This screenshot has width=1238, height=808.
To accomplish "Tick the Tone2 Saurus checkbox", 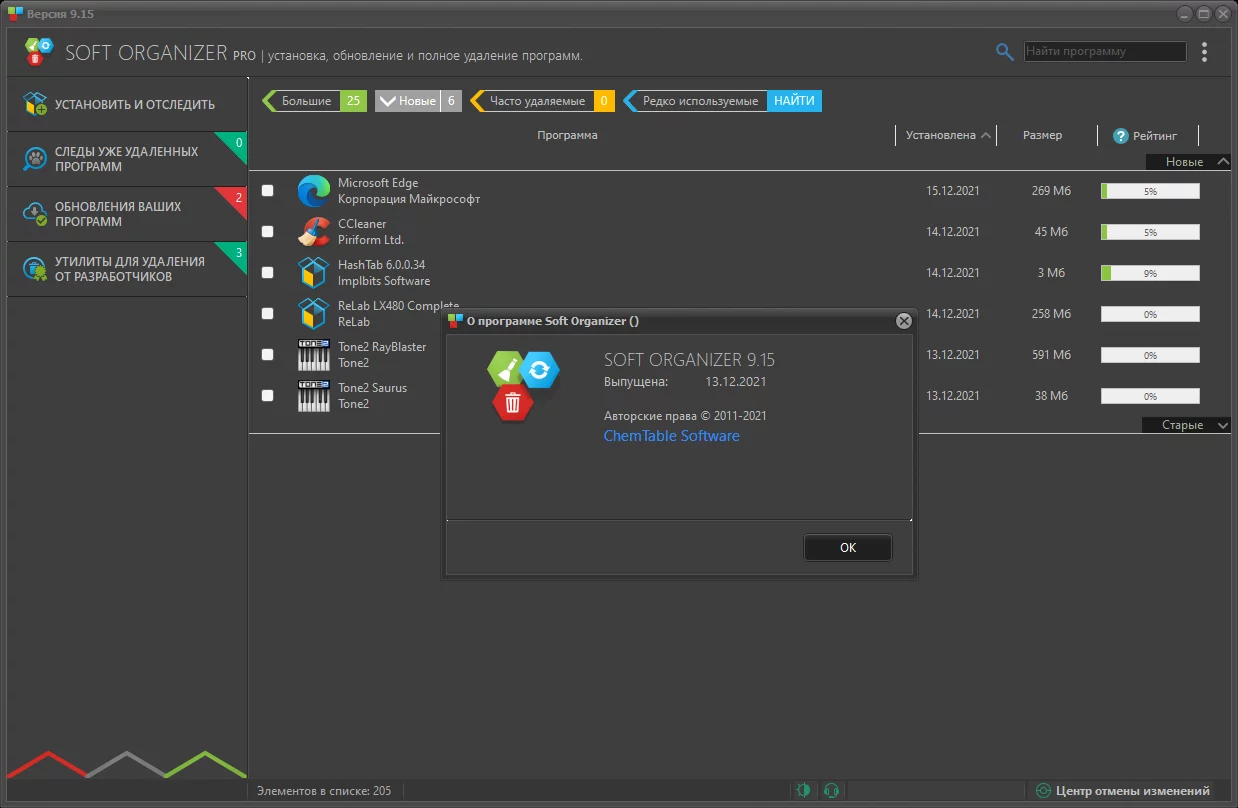I will [x=267, y=395].
